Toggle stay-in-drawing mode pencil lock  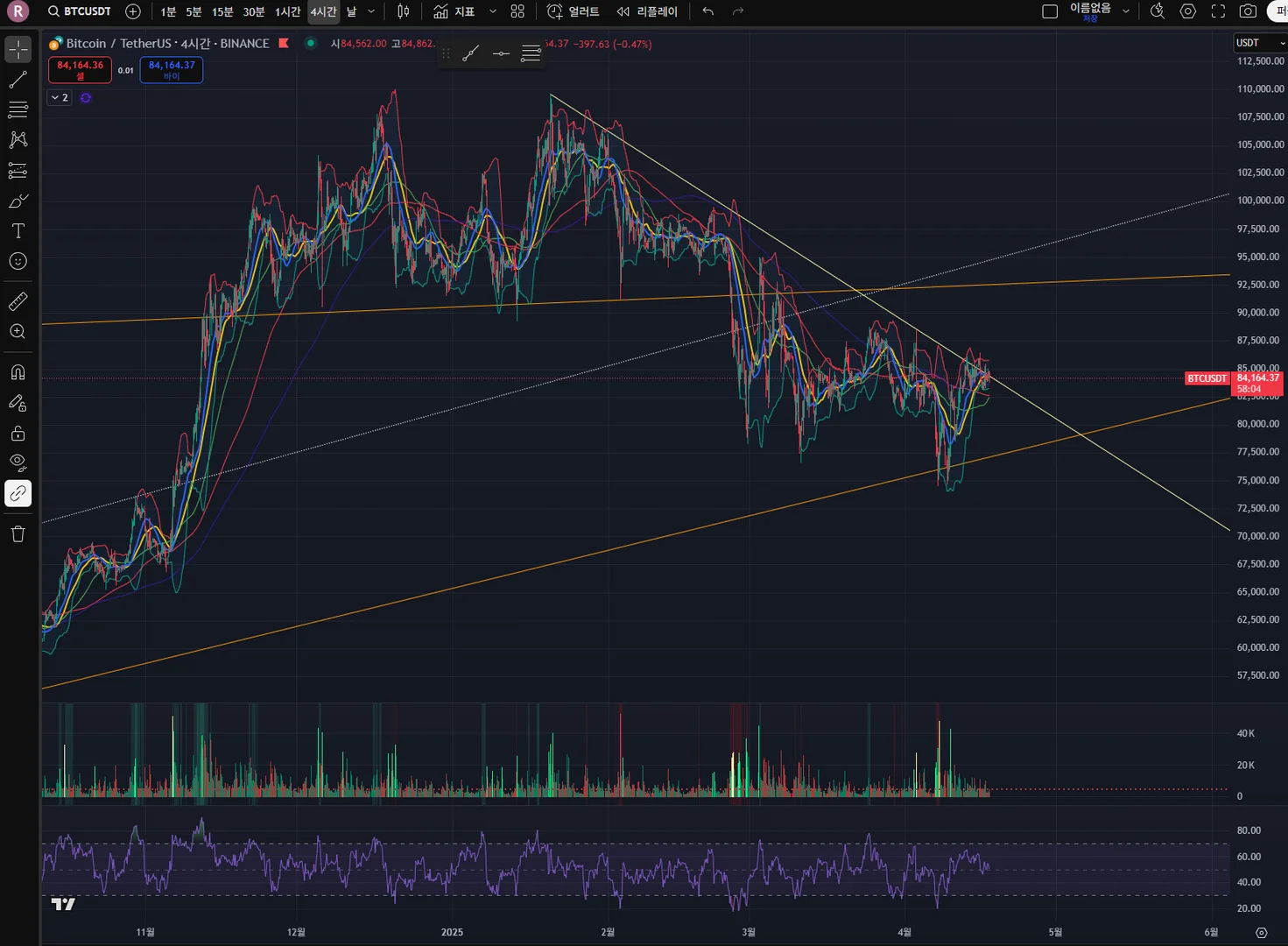[x=18, y=403]
